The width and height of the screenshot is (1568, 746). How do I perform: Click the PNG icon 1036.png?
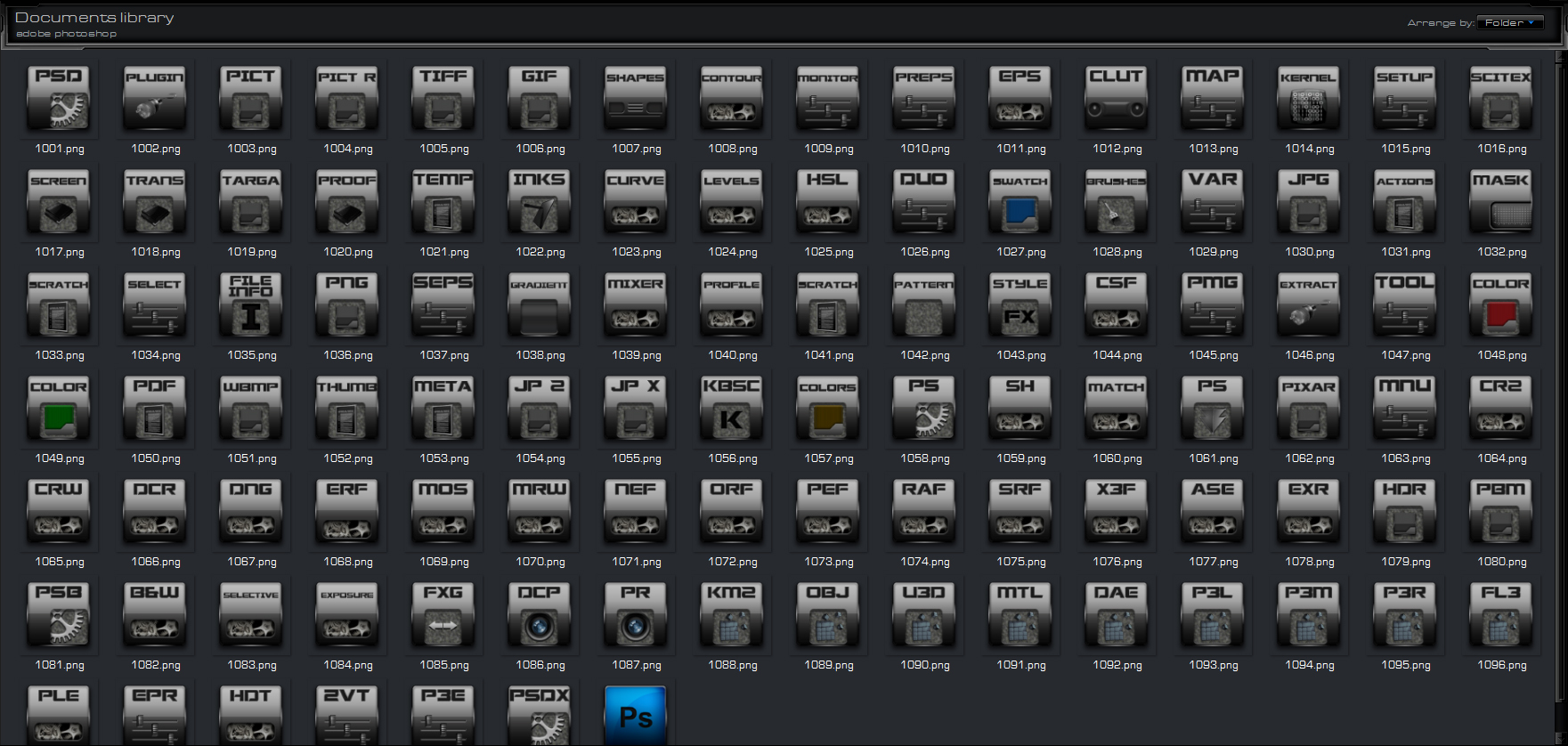tap(347, 304)
